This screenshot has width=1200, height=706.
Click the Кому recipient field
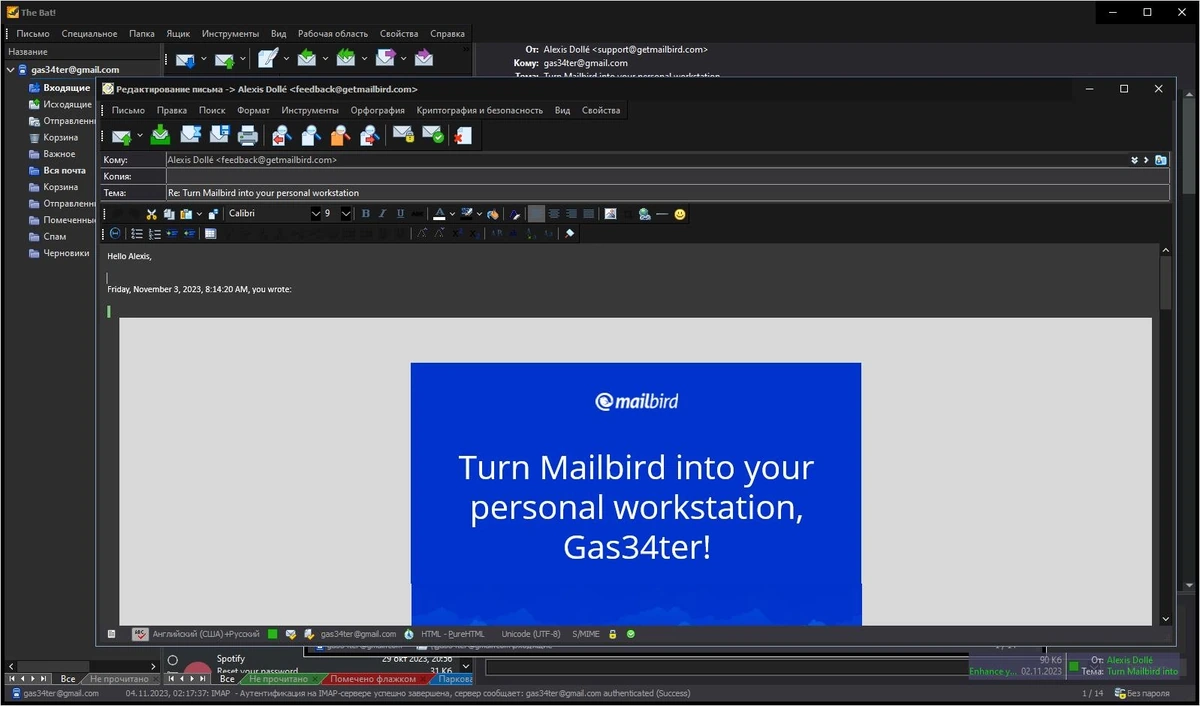(x=646, y=159)
